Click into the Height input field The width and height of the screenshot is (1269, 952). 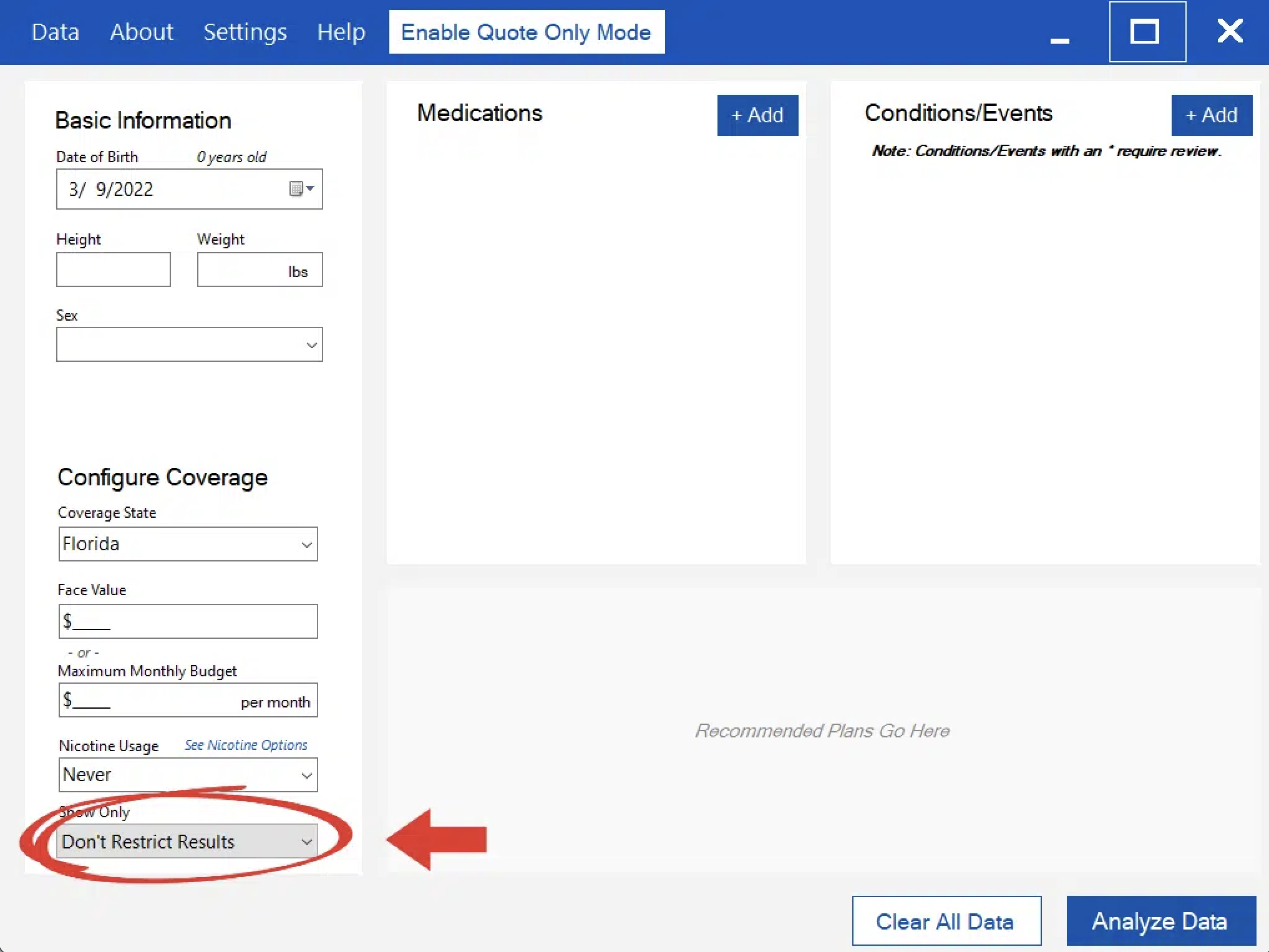[x=113, y=270]
